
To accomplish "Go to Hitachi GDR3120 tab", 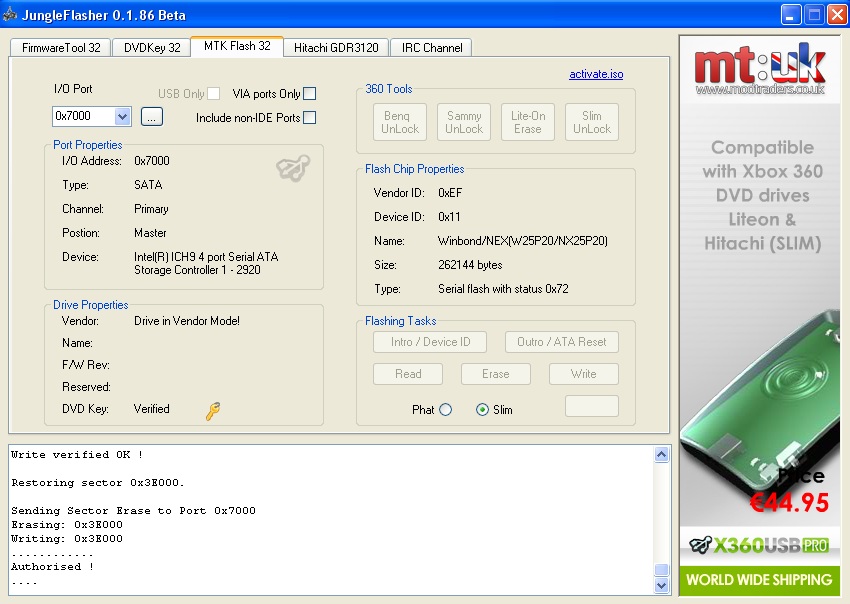I will (336, 47).
